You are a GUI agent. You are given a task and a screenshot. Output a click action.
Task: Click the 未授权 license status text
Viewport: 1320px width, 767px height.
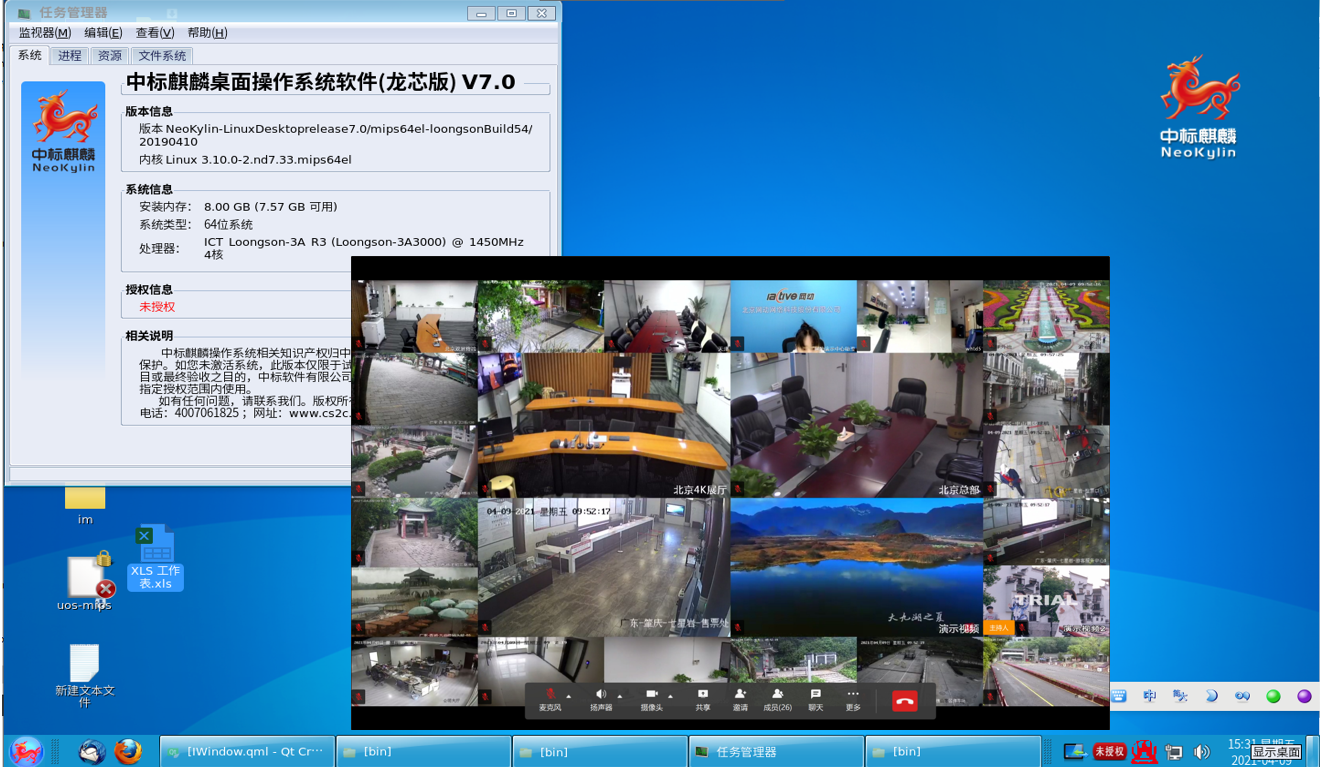coord(157,307)
